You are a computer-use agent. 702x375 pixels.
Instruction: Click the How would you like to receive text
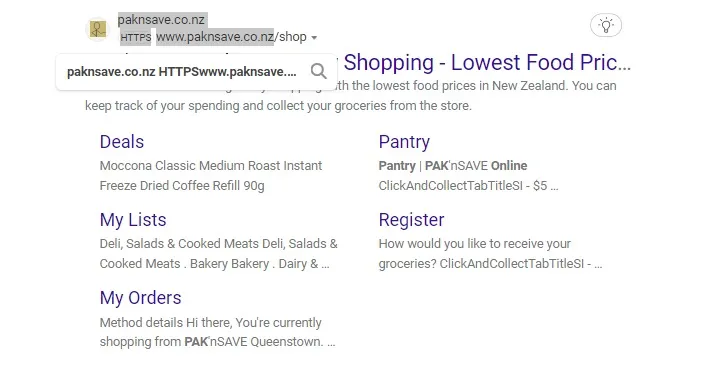(x=490, y=253)
